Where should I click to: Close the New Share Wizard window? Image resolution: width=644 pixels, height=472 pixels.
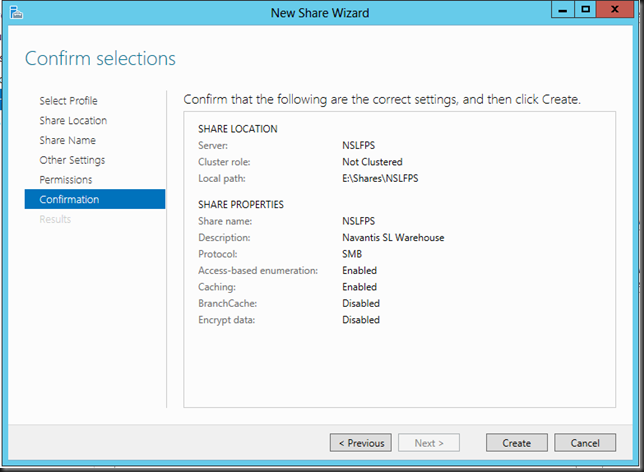[x=616, y=11]
